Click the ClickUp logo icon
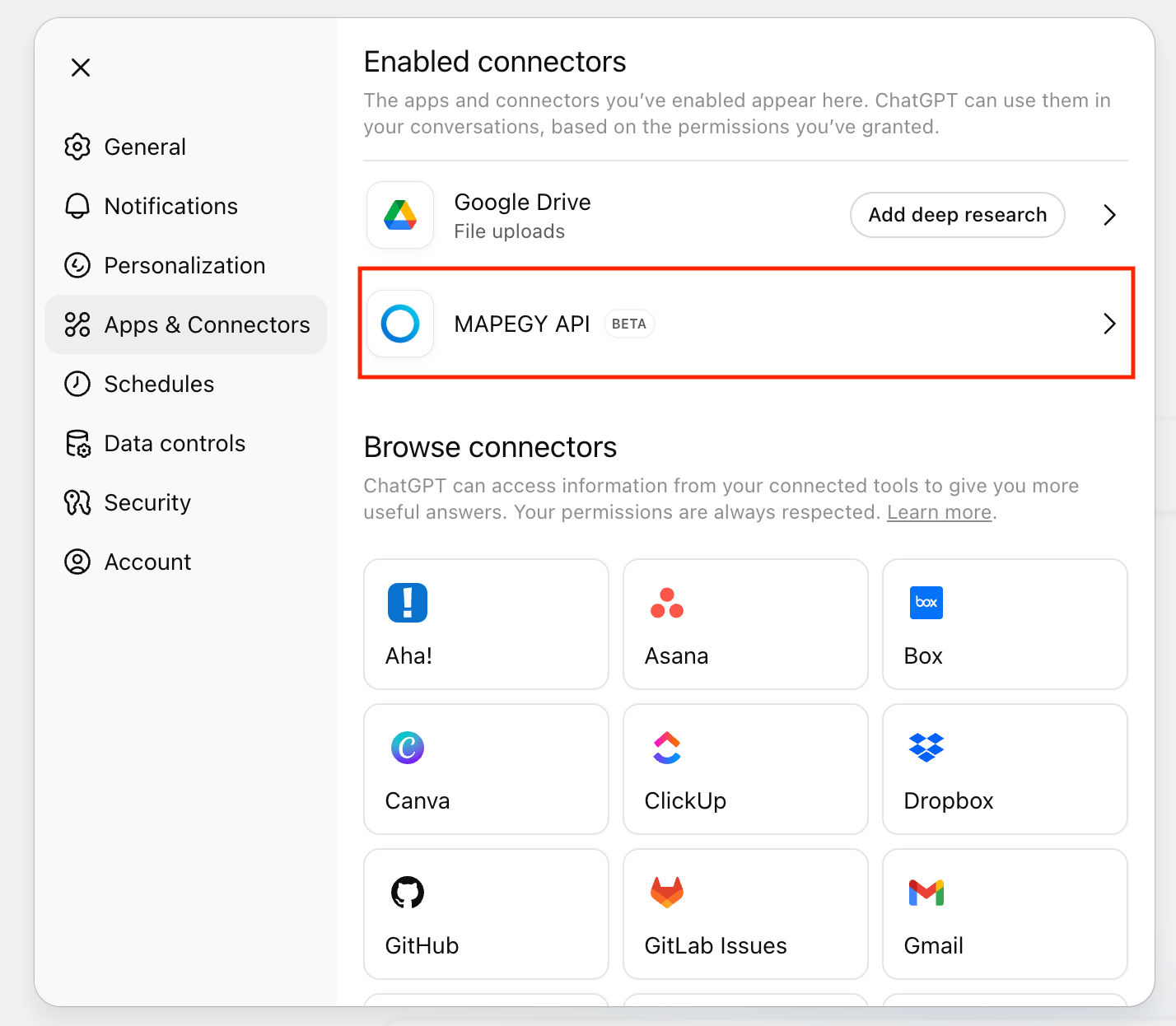 pos(667,748)
